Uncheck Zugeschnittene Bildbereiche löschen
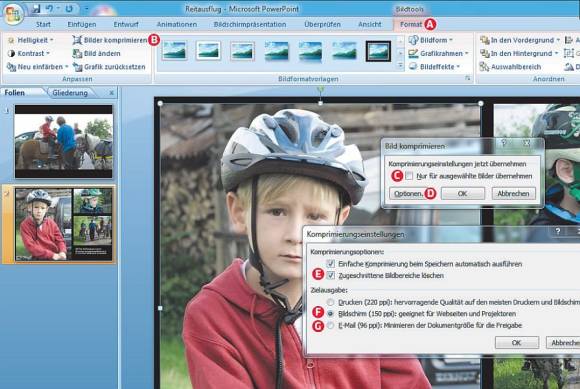 coord(331,275)
